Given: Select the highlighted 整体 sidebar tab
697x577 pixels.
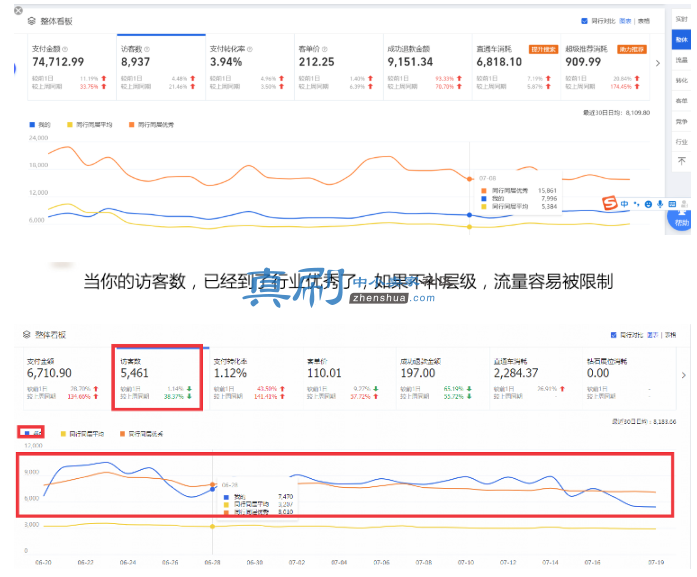Looking at the screenshot, I should pyautogui.click(x=681, y=40).
